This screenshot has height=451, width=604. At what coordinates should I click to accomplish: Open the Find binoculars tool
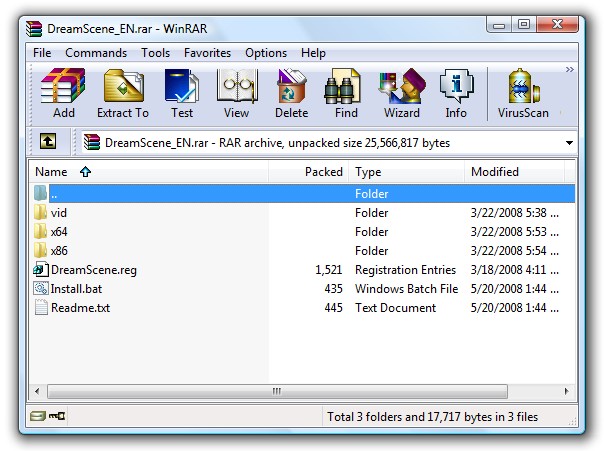click(x=342, y=86)
